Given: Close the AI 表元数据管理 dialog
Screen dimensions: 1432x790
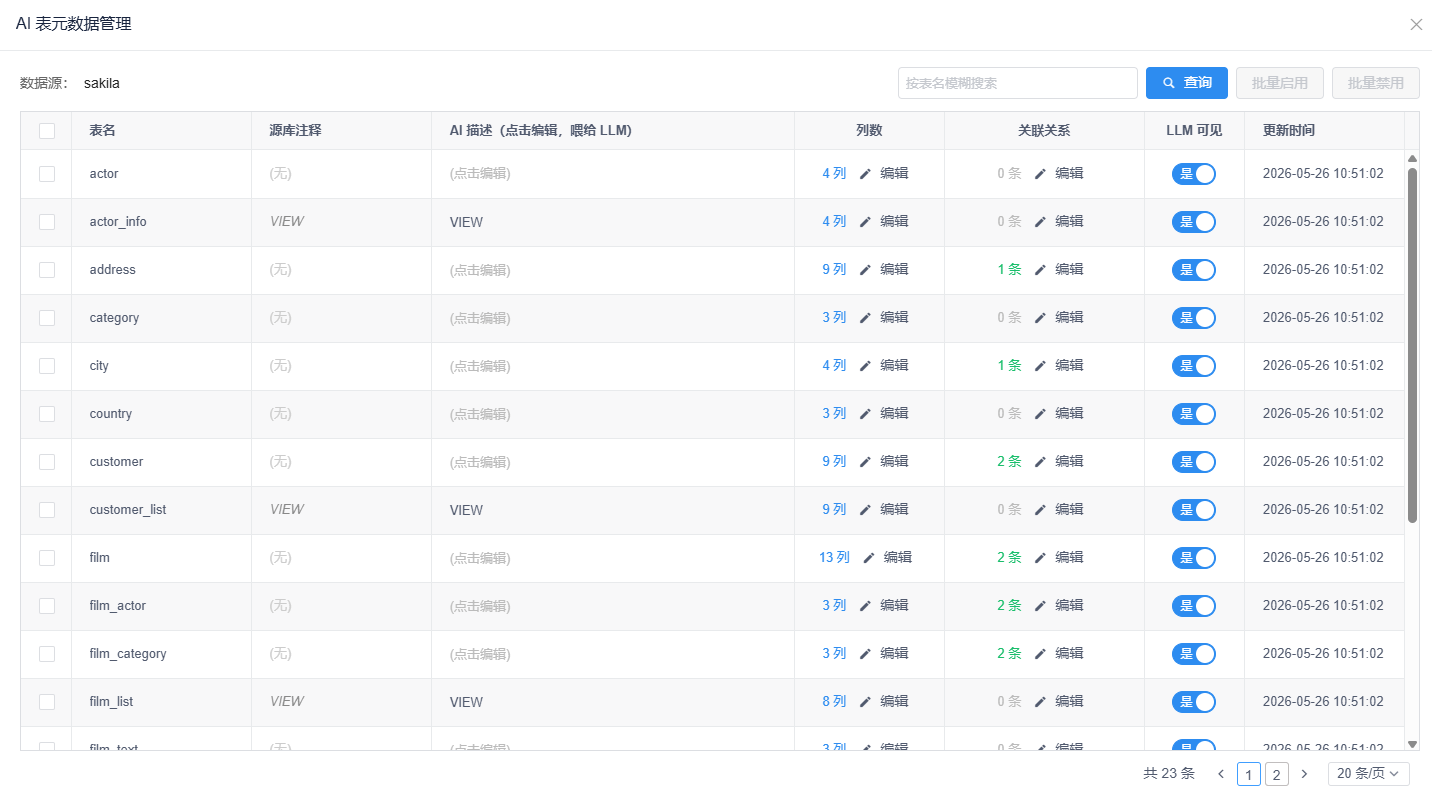Looking at the screenshot, I should click(1416, 25).
